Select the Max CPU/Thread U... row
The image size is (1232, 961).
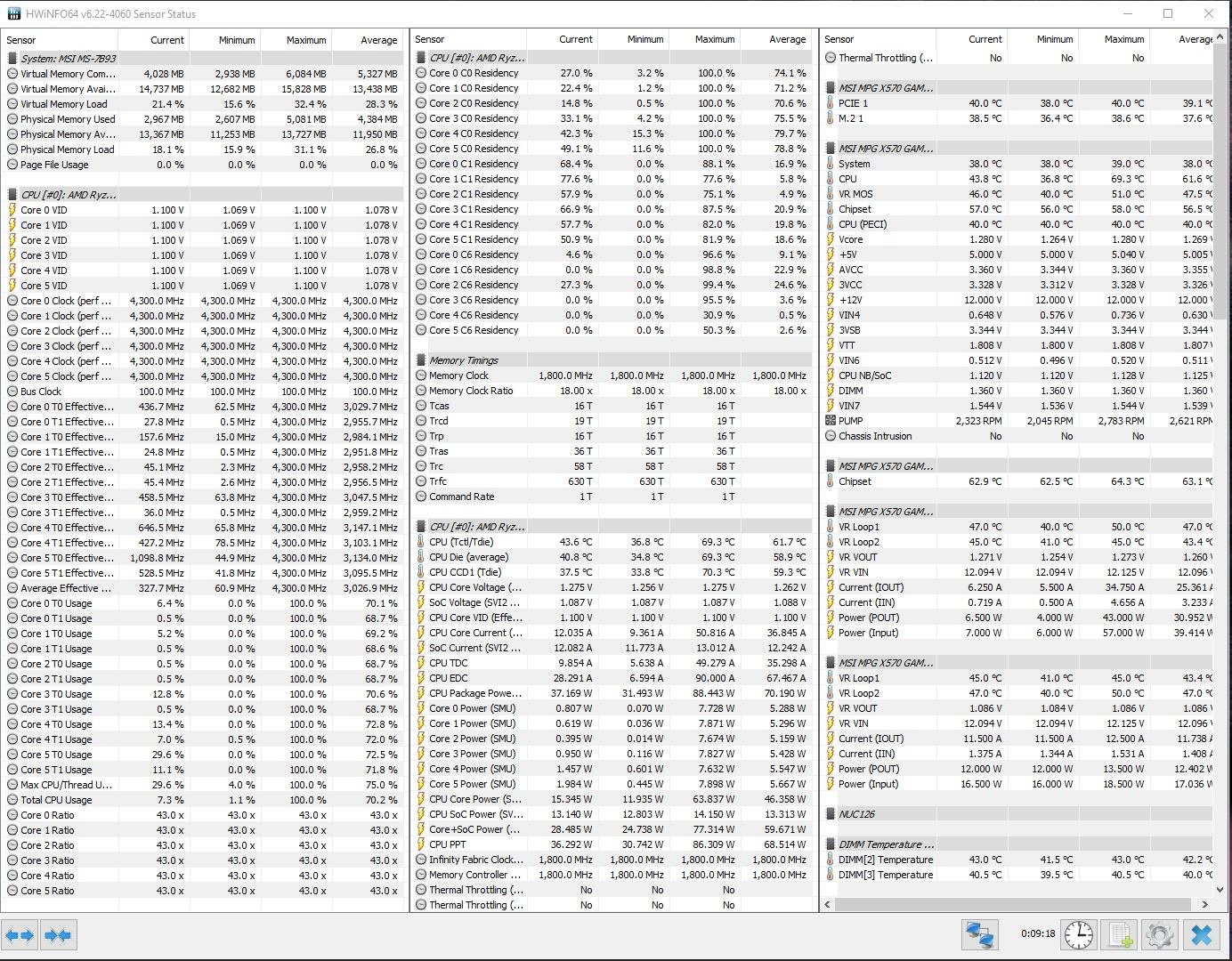coord(203,785)
